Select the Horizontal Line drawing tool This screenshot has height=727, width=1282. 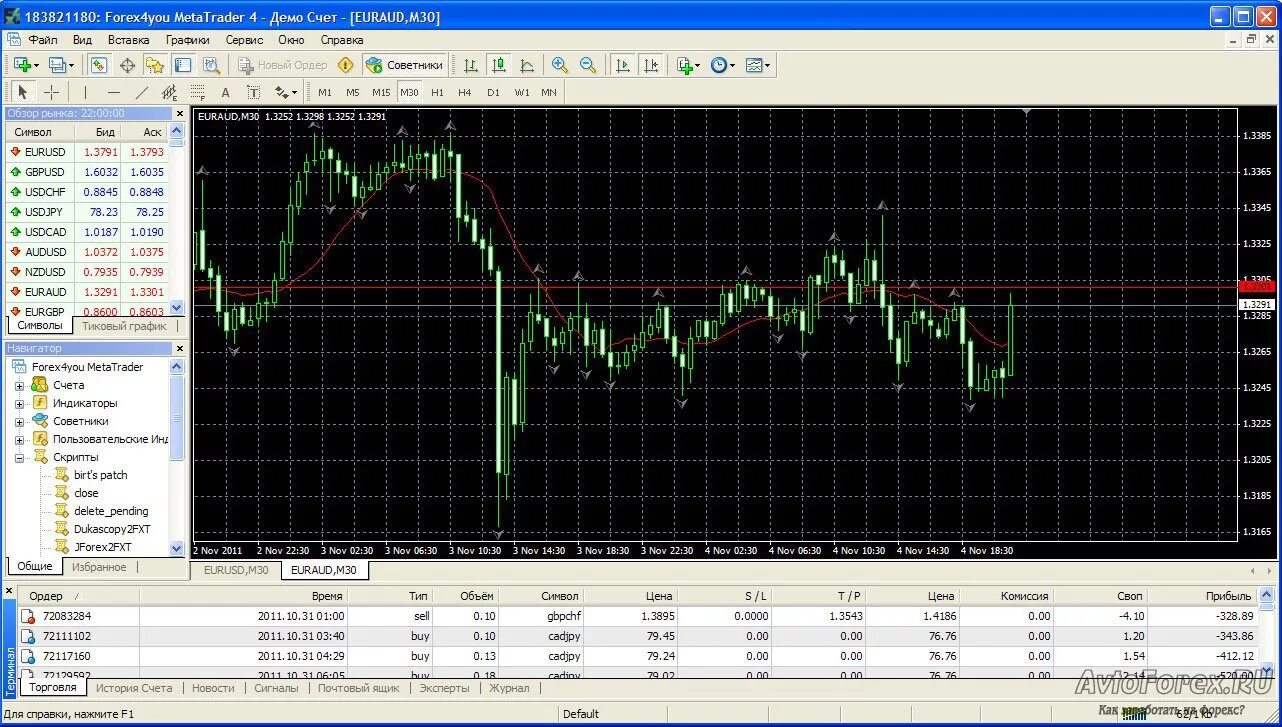tap(113, 92)
